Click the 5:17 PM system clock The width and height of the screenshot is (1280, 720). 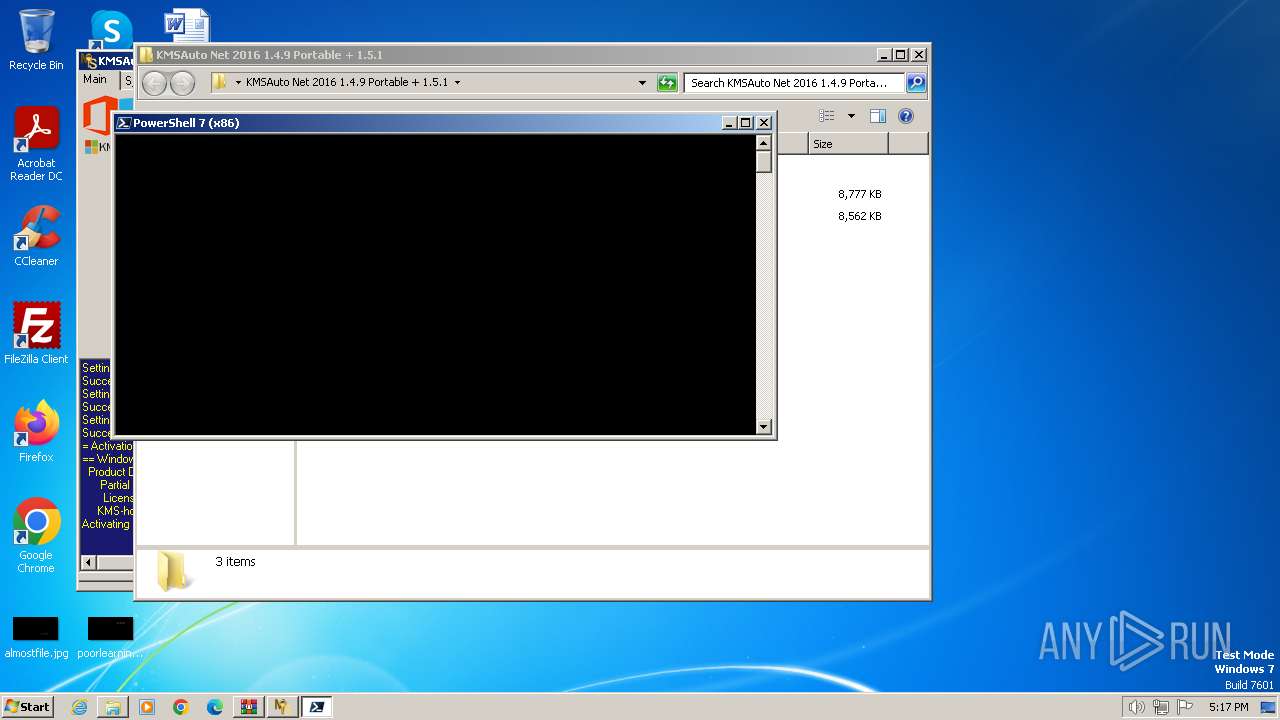point(1228,707)
